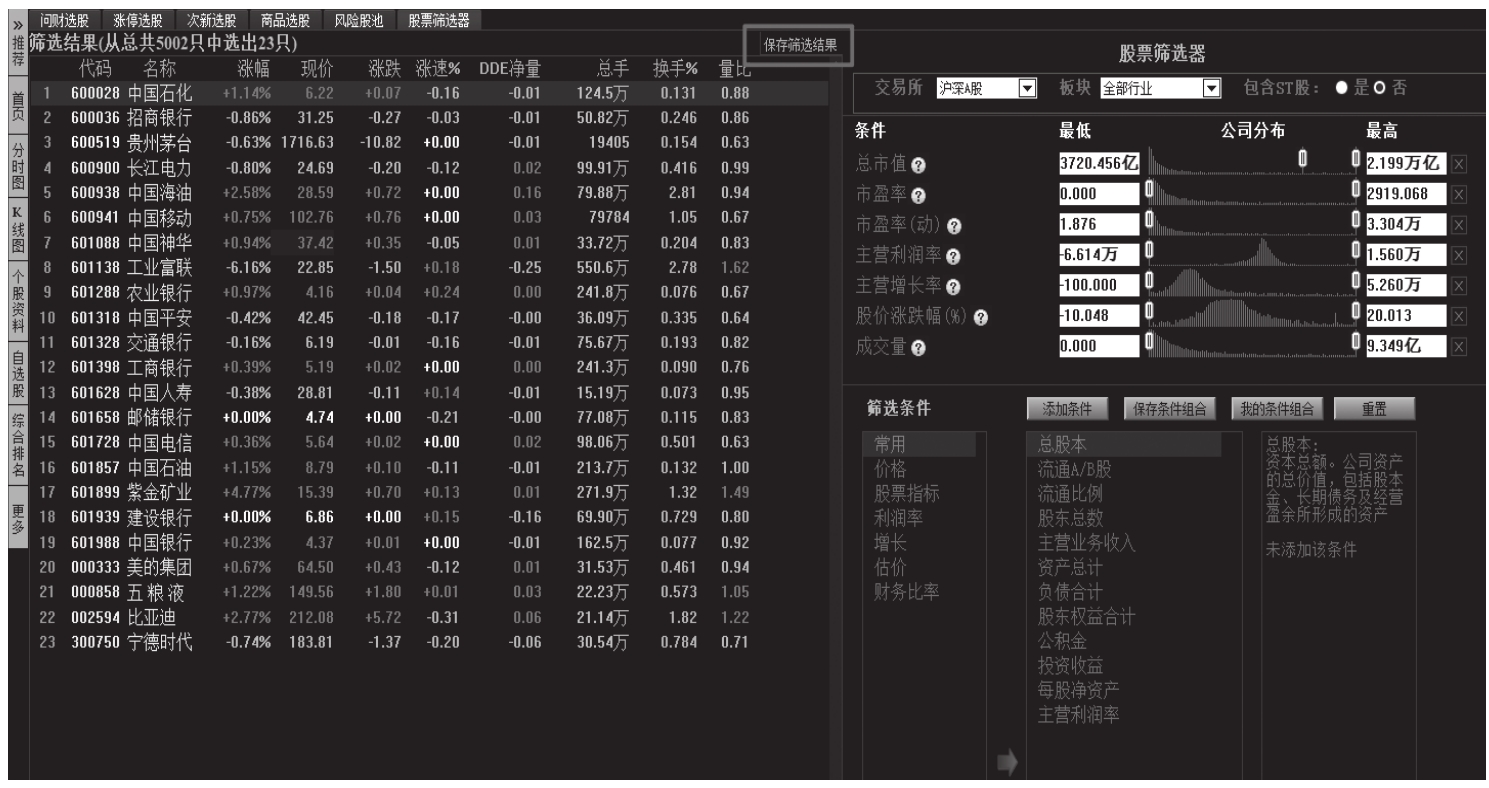The height and width of the screenshot is (788, 1489).
Task: Click the 保存条件组合 button
Action: click(1170, 408)
